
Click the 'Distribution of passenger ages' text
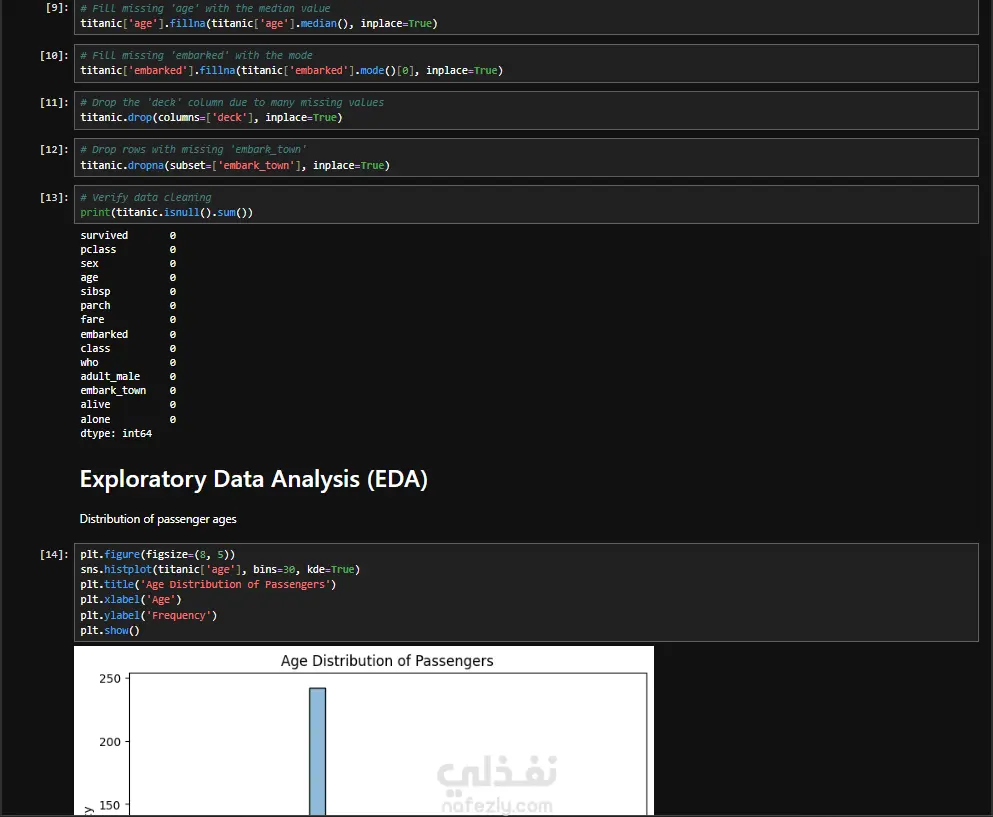pos(158,519)
